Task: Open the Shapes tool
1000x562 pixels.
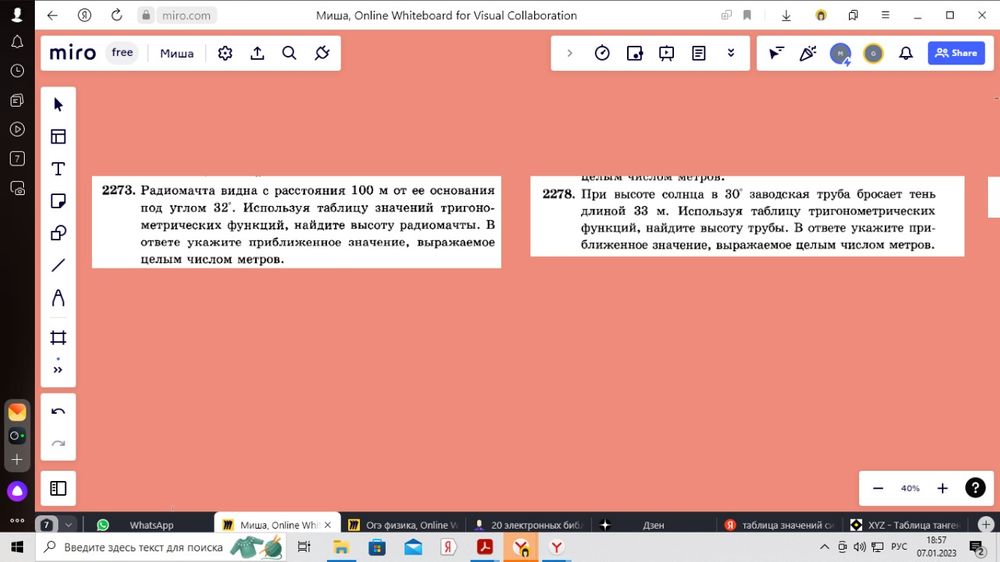Action: [x=58, y=233]
